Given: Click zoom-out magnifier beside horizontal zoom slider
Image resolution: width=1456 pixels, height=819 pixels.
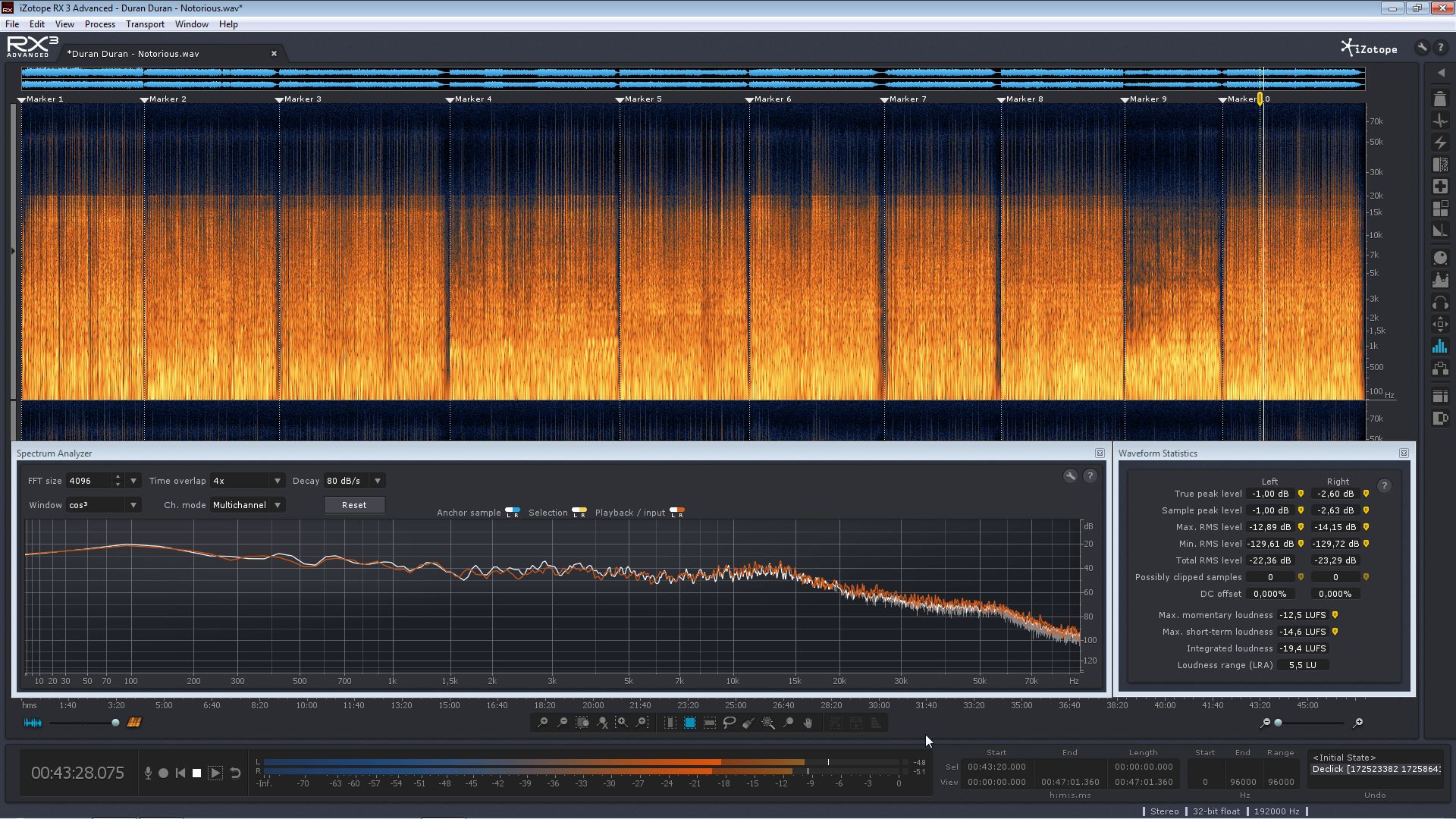Looking at the screenshot, I should (x=1264, y=723).
